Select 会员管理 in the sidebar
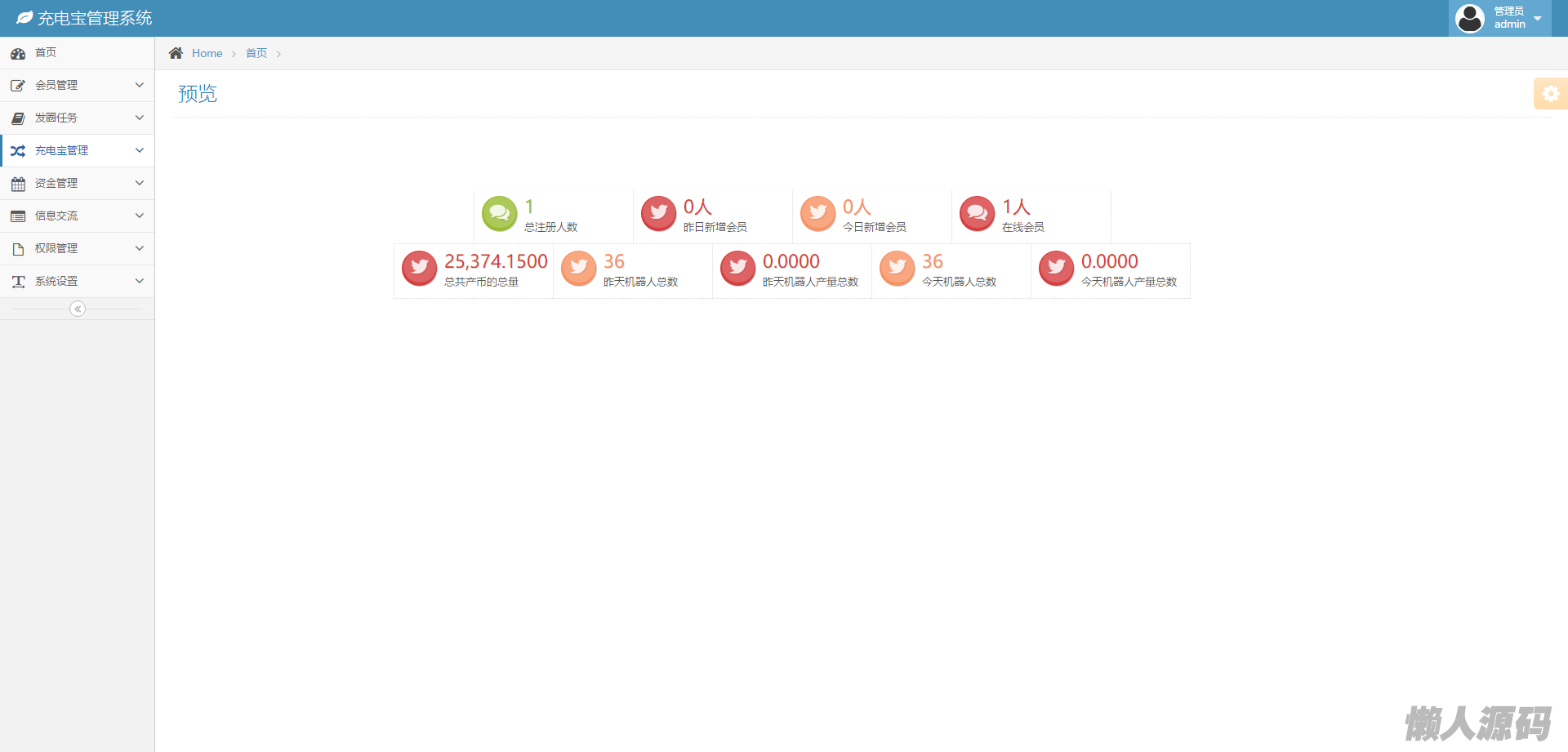The height and width of the screenshot is (752, 1568). coord(78,86)
